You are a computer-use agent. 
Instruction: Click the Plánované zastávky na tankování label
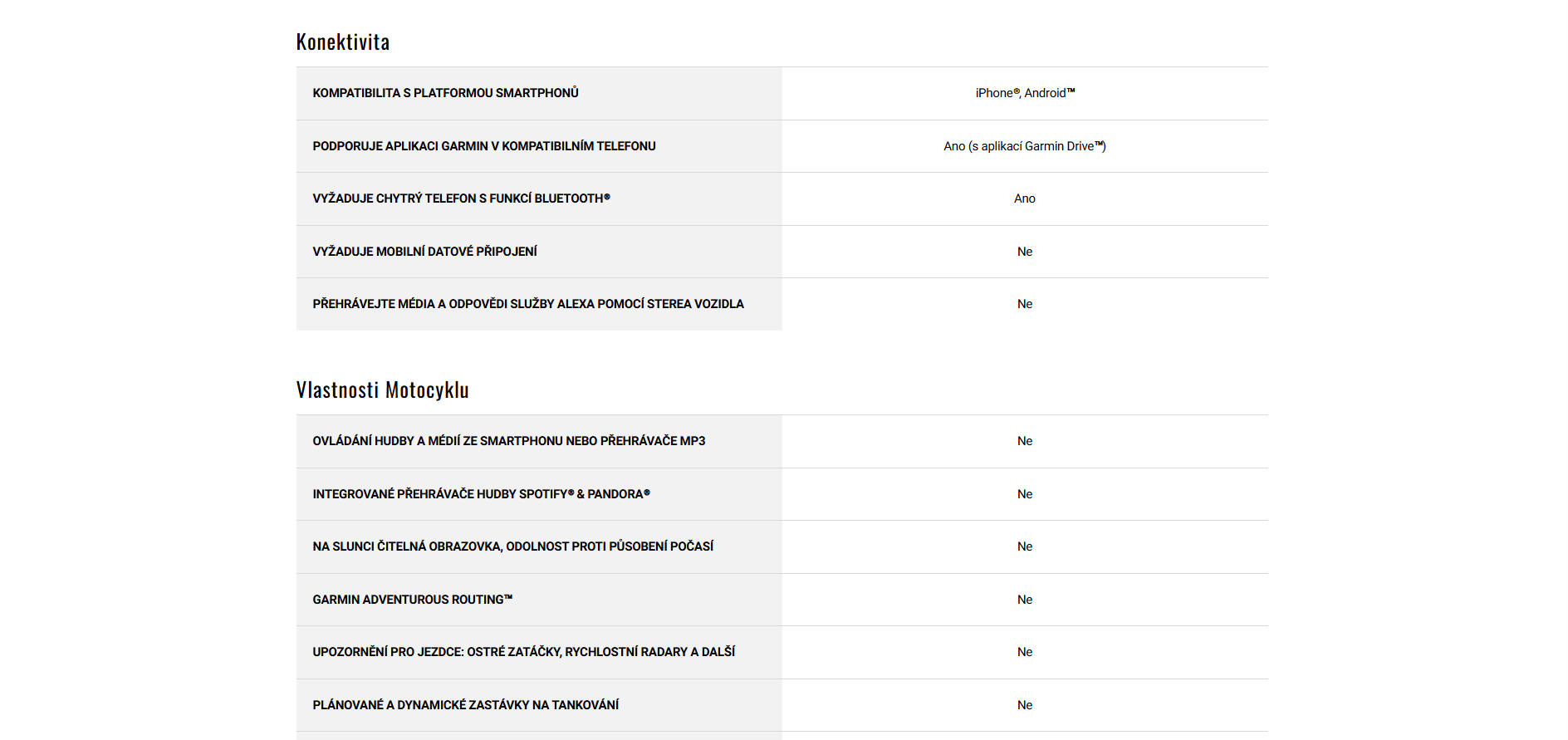(465, 705)
